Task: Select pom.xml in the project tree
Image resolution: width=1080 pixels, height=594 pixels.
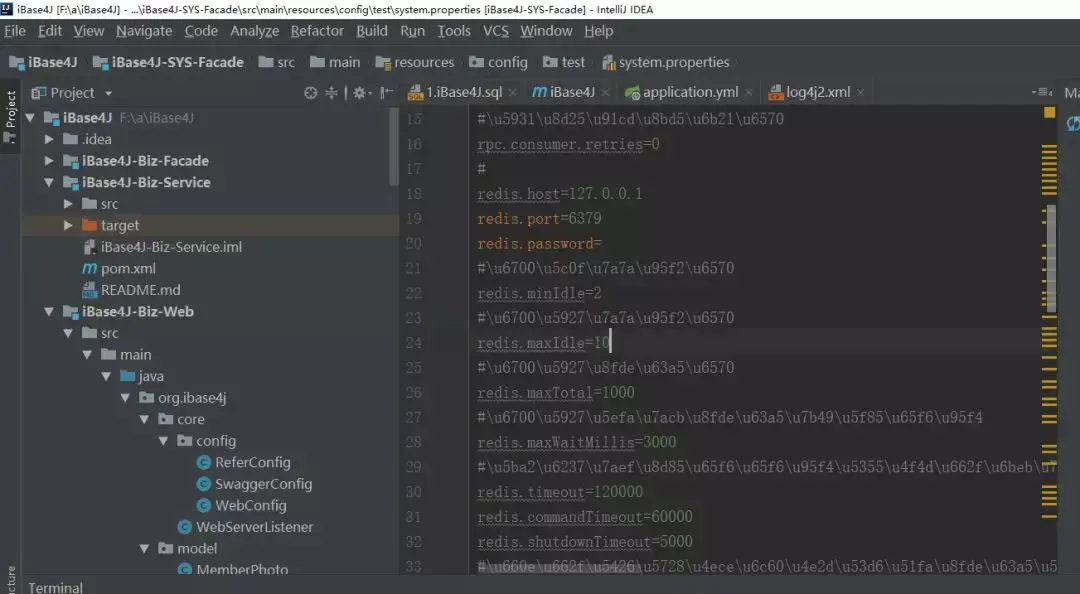Action: 118,269
